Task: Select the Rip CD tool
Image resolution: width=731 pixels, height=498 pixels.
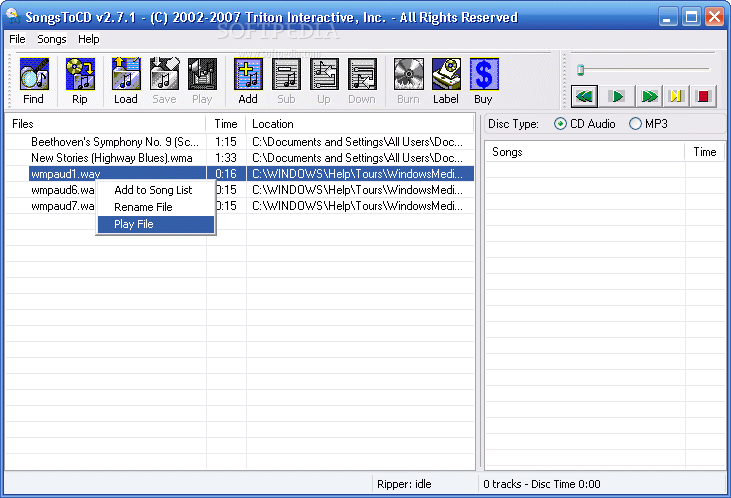Action: [x=80, y=81]
